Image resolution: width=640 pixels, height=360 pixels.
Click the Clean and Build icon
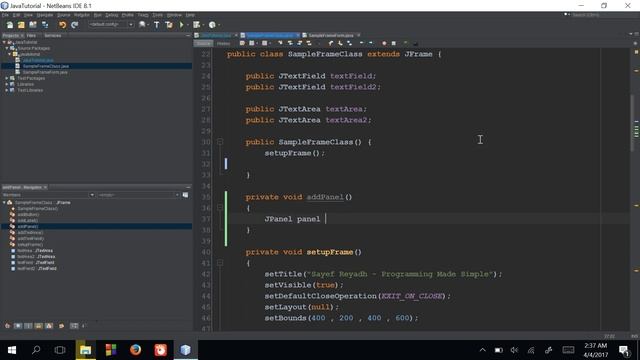169,25
